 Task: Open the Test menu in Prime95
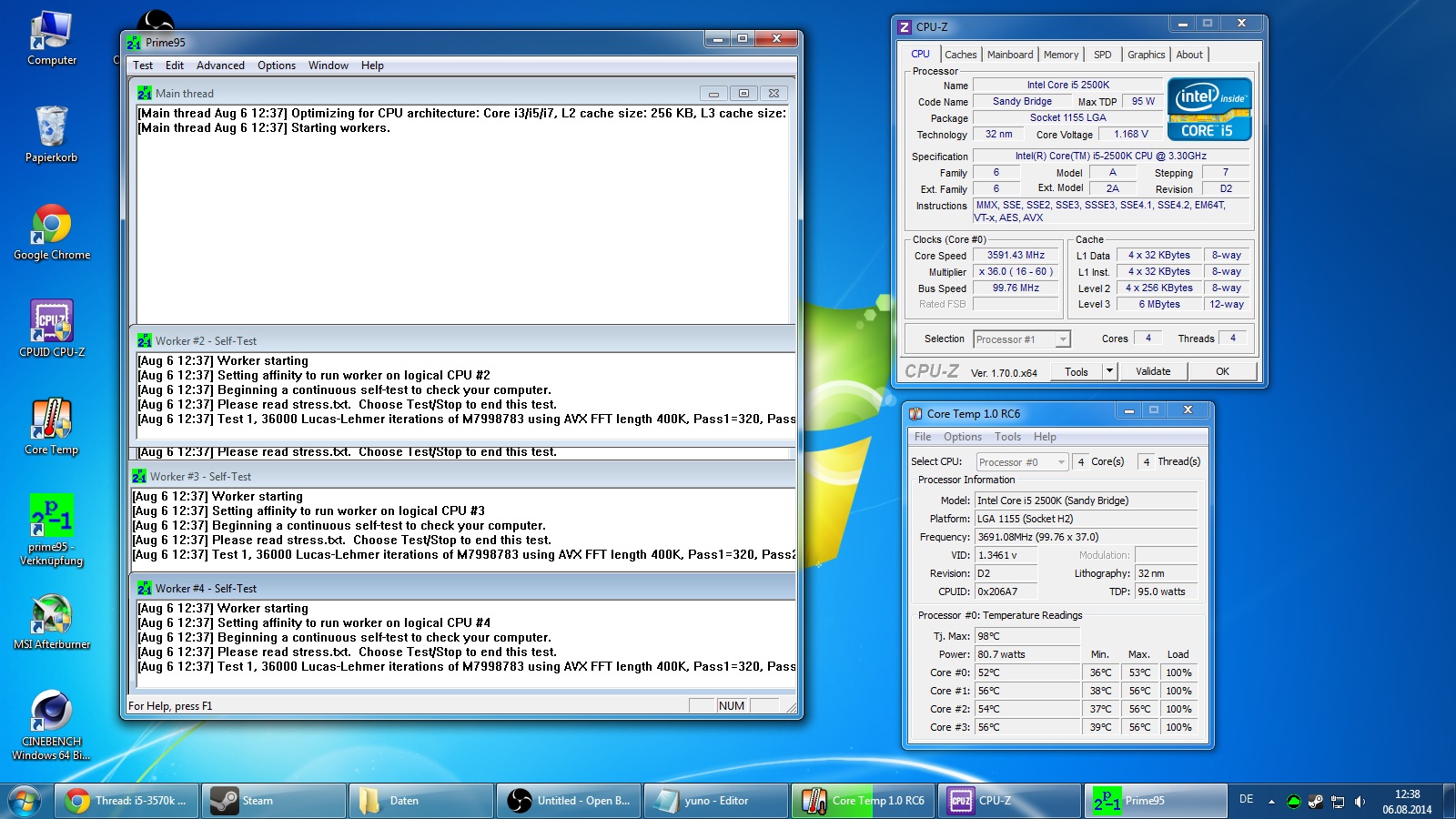point(143,66)
